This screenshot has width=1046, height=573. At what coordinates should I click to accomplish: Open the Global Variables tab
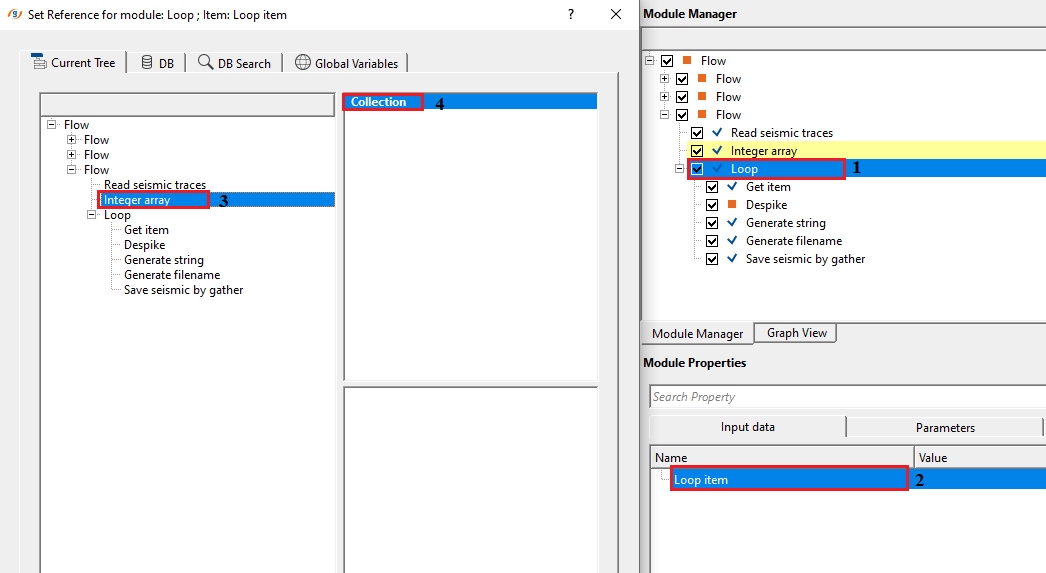tap(346, 63)
